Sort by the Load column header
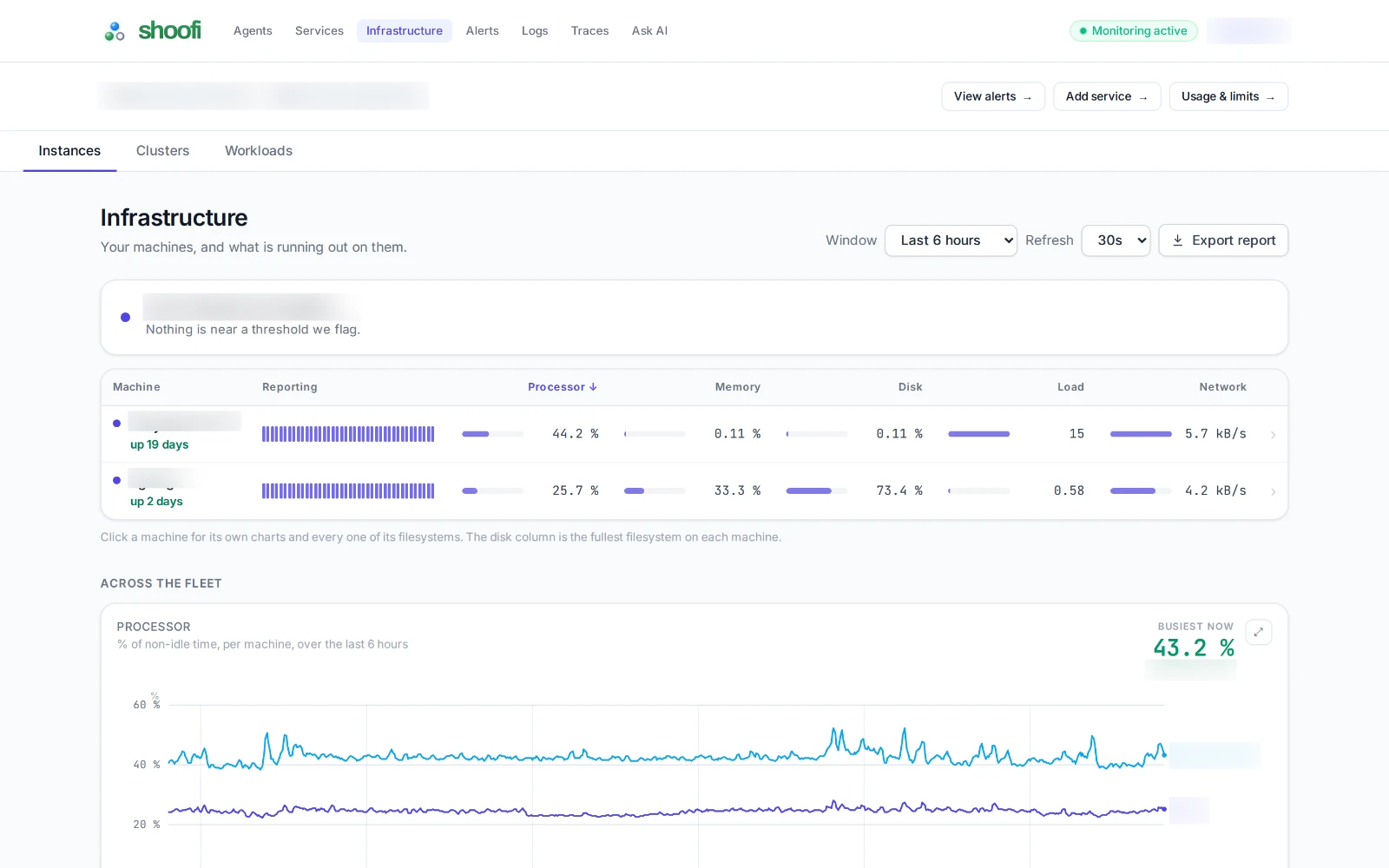The image size is (1389, 868). (x=1070, y=387)
